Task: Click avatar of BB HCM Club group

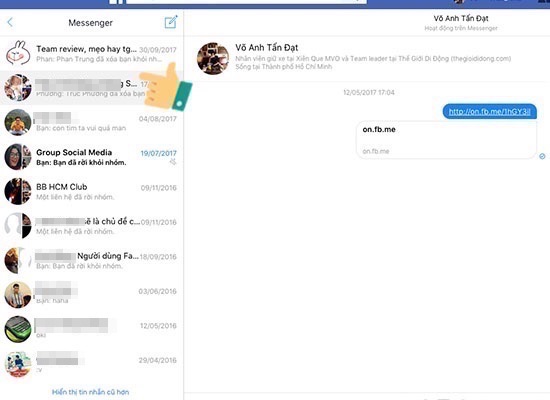Action: (x=18, y=191)
